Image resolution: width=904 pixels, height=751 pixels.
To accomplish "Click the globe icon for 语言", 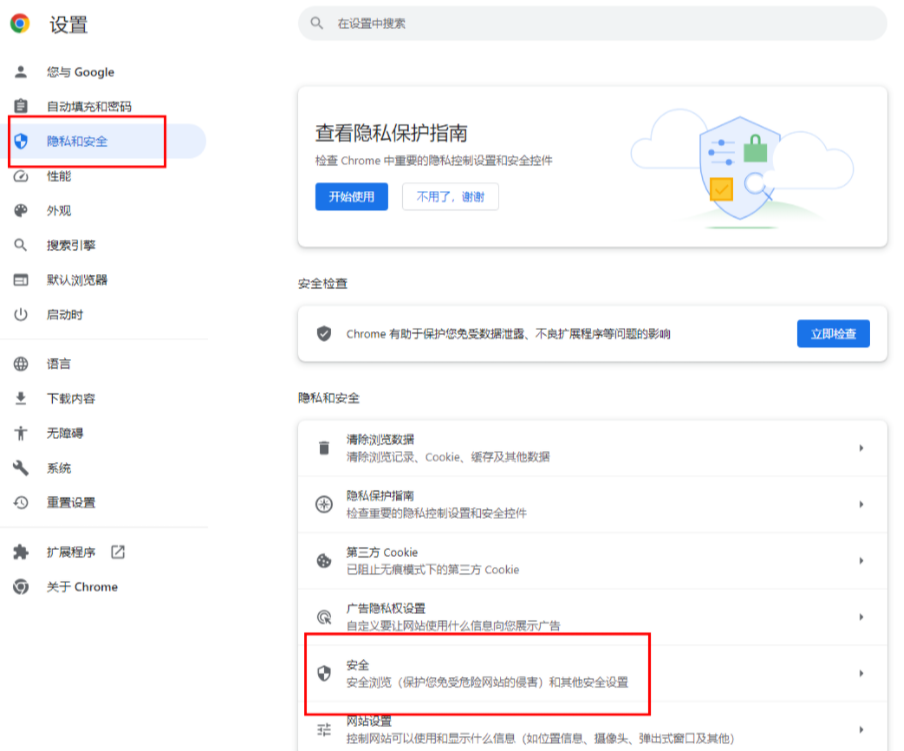I will click(21, 364).
